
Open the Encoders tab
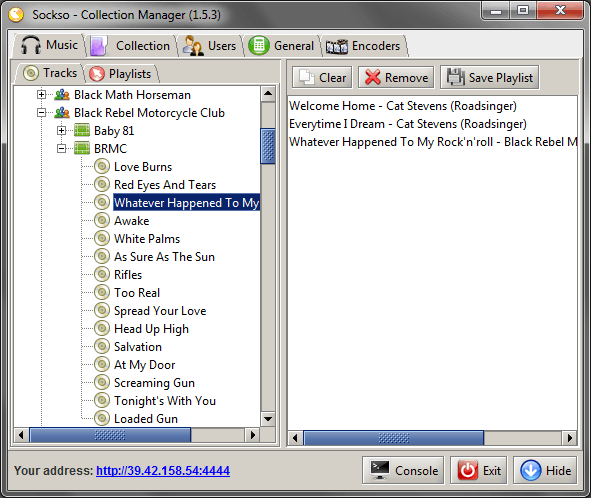pos(364,46)
